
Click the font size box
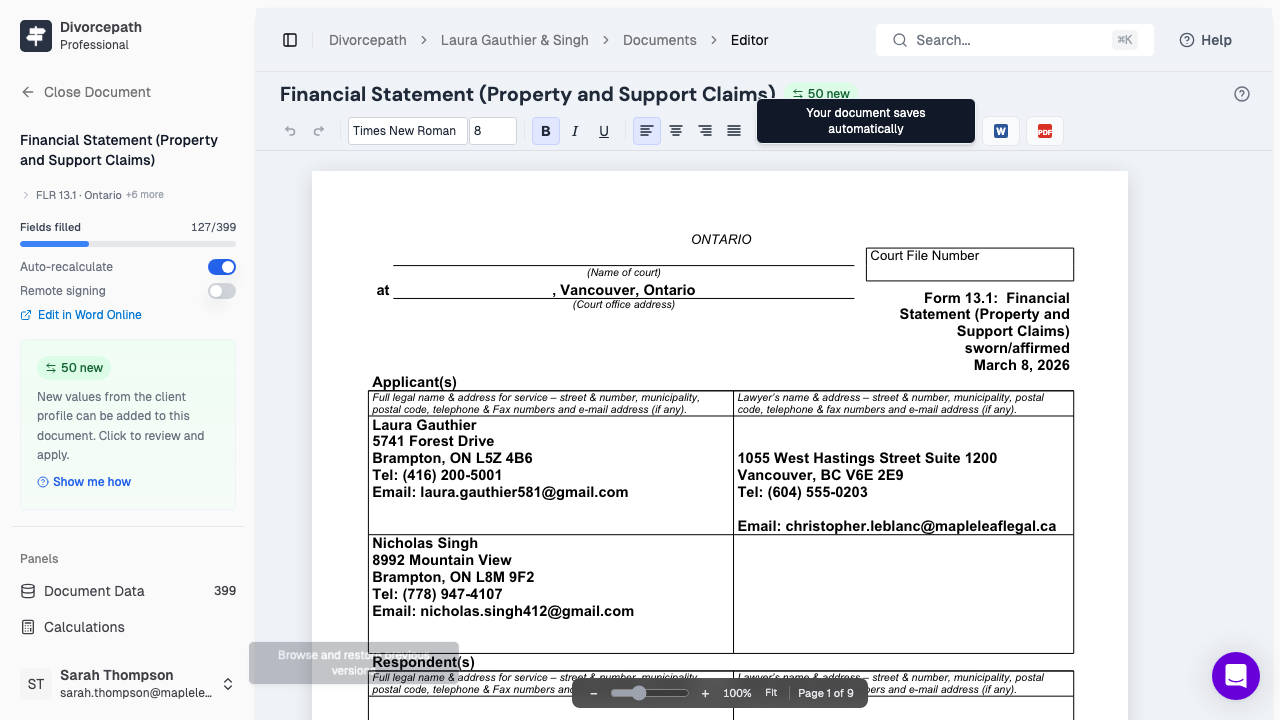(493, 131)
